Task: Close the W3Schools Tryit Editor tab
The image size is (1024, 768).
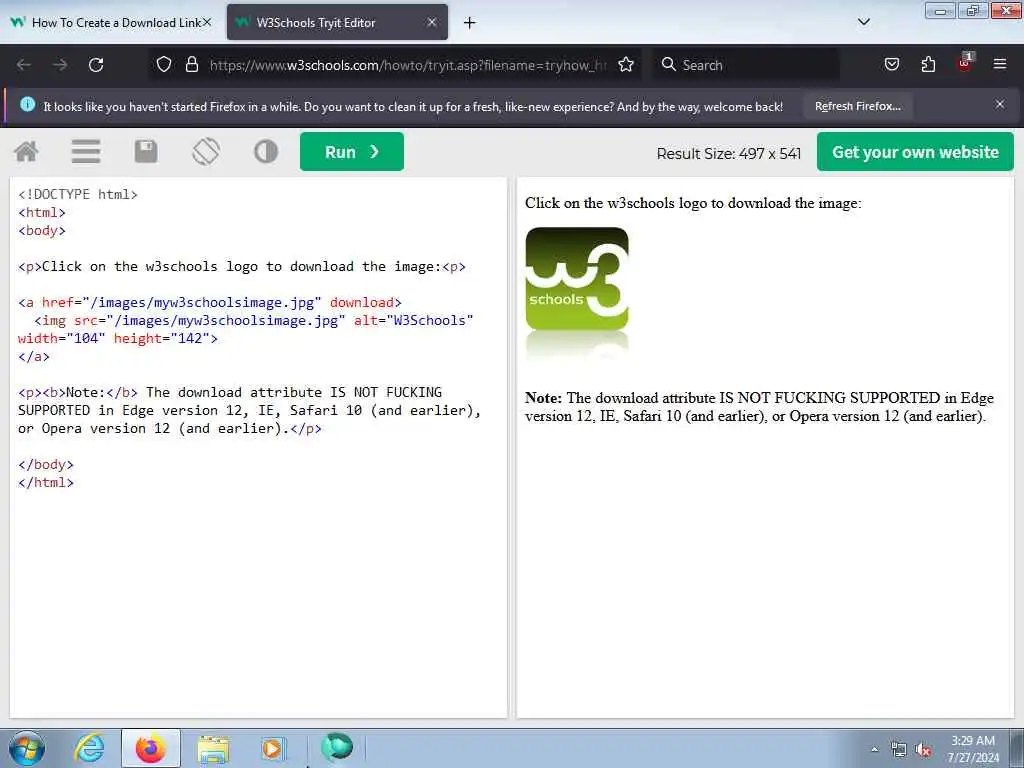Action: click(432, 22)
